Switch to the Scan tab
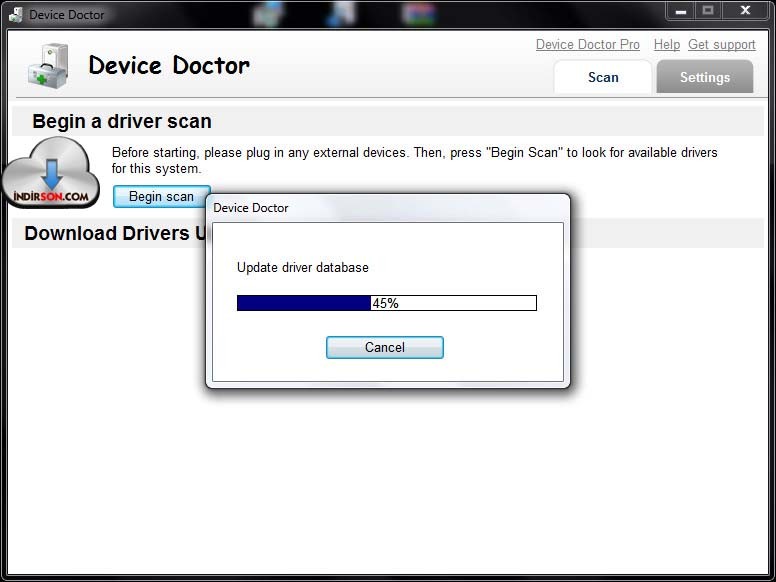This screenshot has width=776, height=582. [x=603, y=77]
